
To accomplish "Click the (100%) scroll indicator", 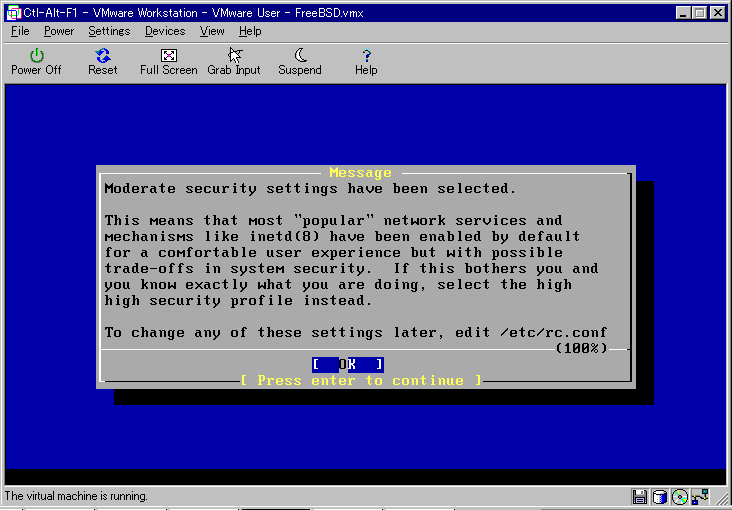I will click(x=582, y=348).
